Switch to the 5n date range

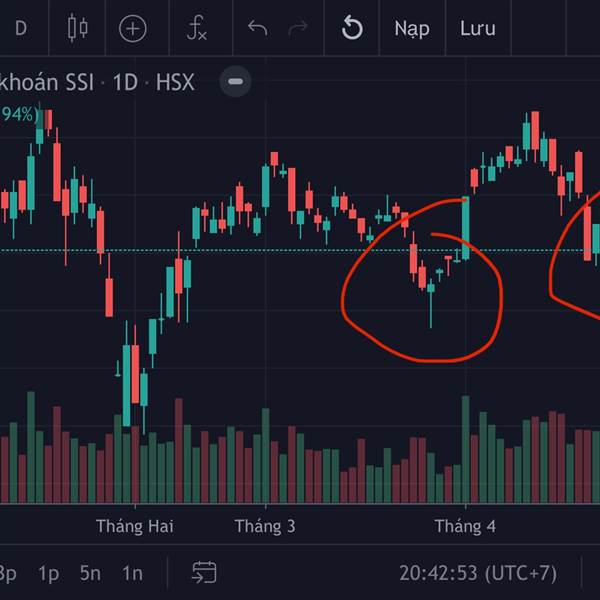pos(90,573)
